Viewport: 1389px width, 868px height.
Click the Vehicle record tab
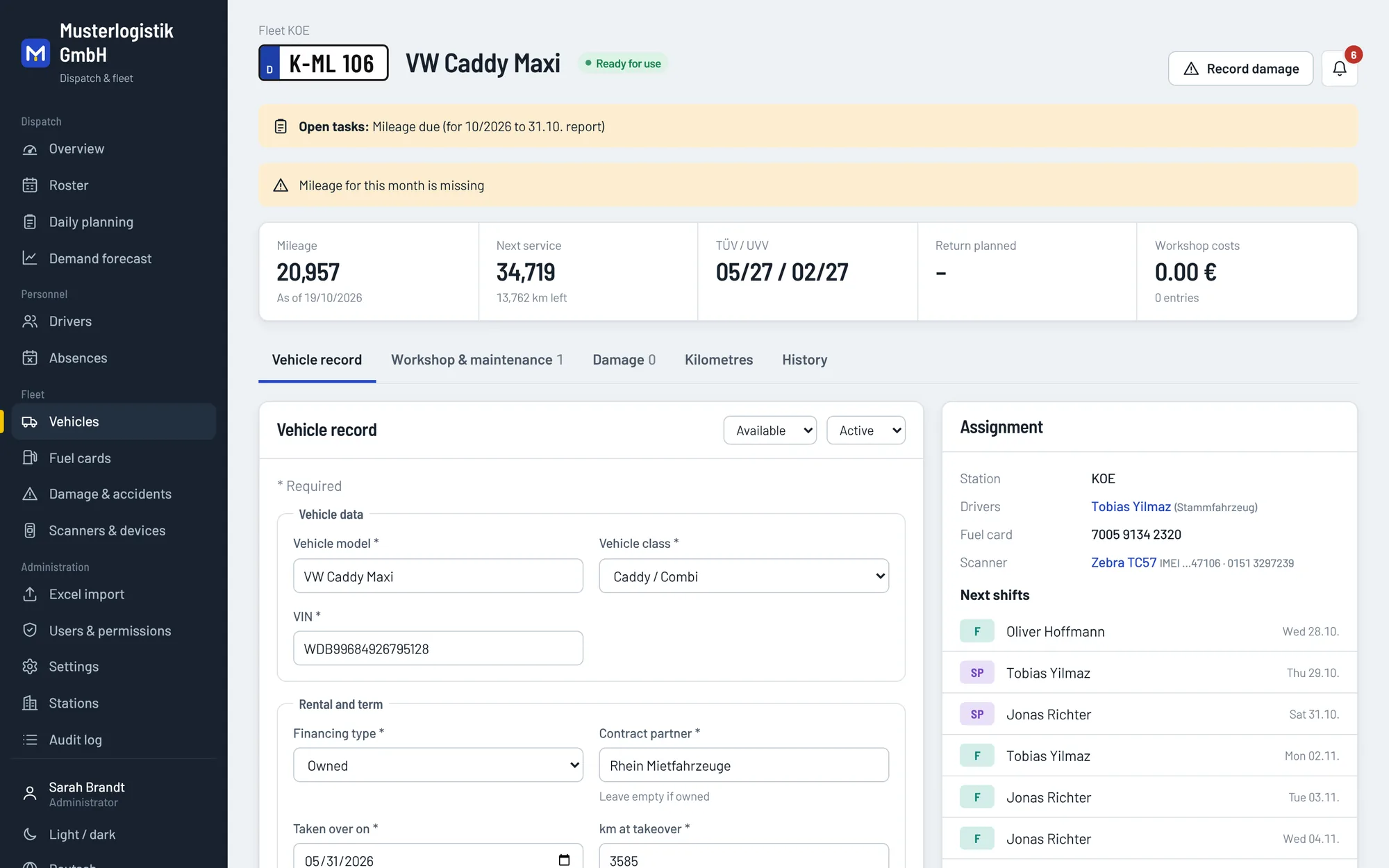[317, 360]
